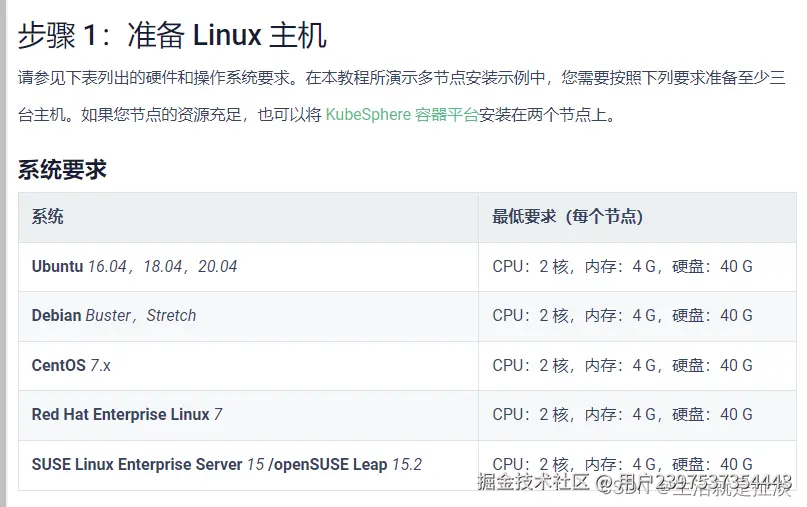Click the minimum requirements cell for CentOS
Image resolution: width=807 pixels, height=507 pixels.
coord(622,365)
